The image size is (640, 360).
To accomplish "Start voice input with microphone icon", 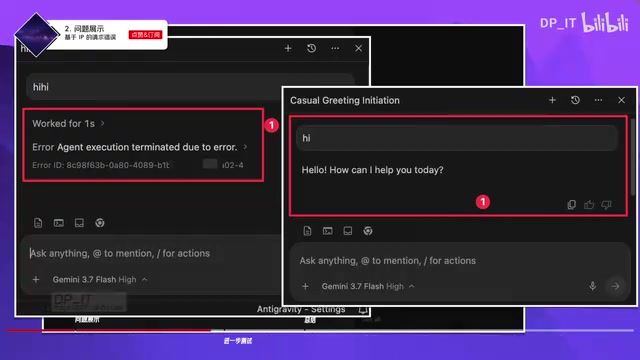I will [x=593, y=287].
